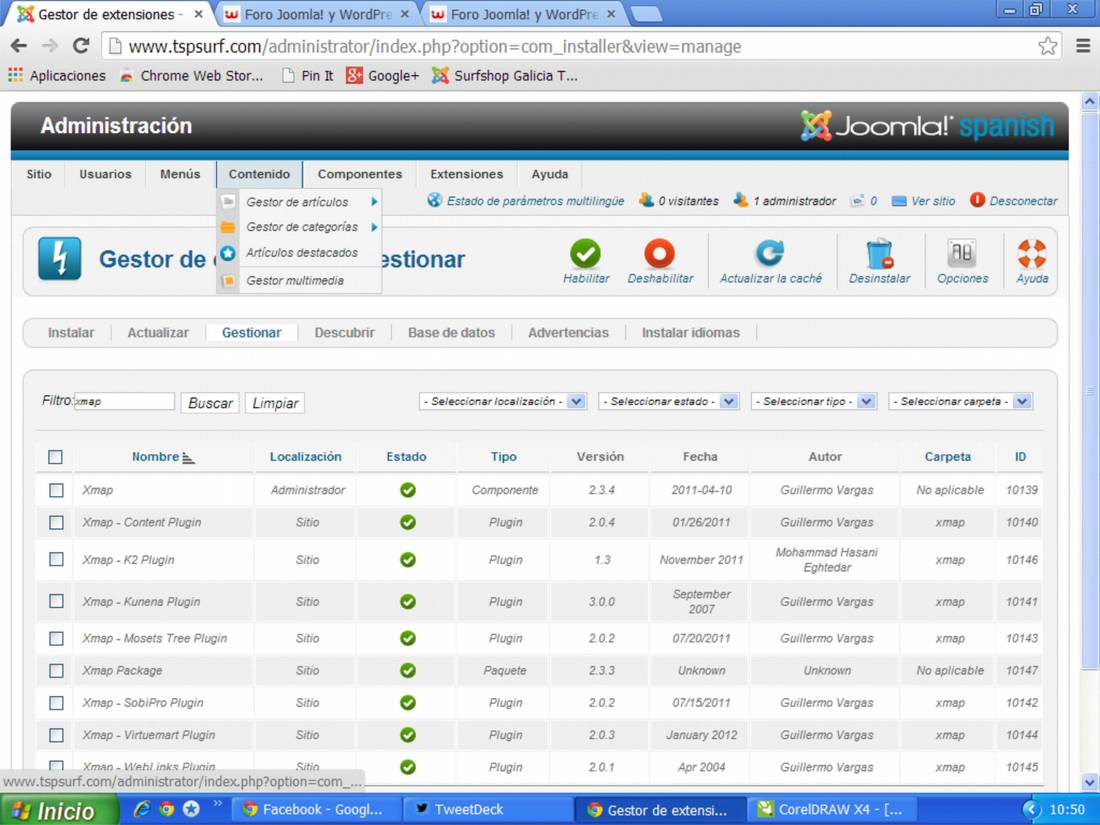
Task: Select Artículos destacados in Contenido menu
Action: 302,253
